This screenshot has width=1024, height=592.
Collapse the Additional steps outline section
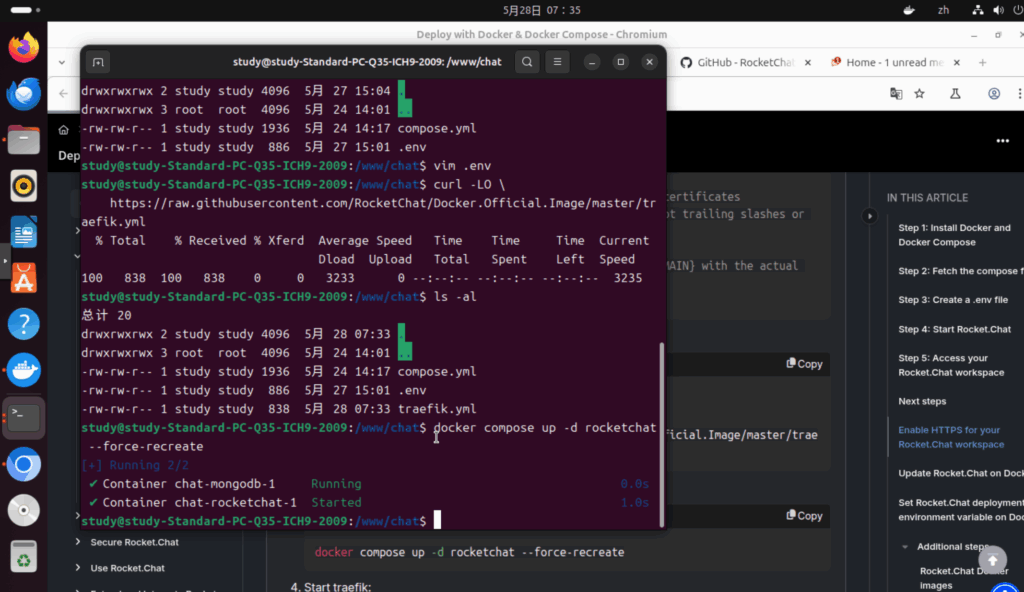click(905, 547)
